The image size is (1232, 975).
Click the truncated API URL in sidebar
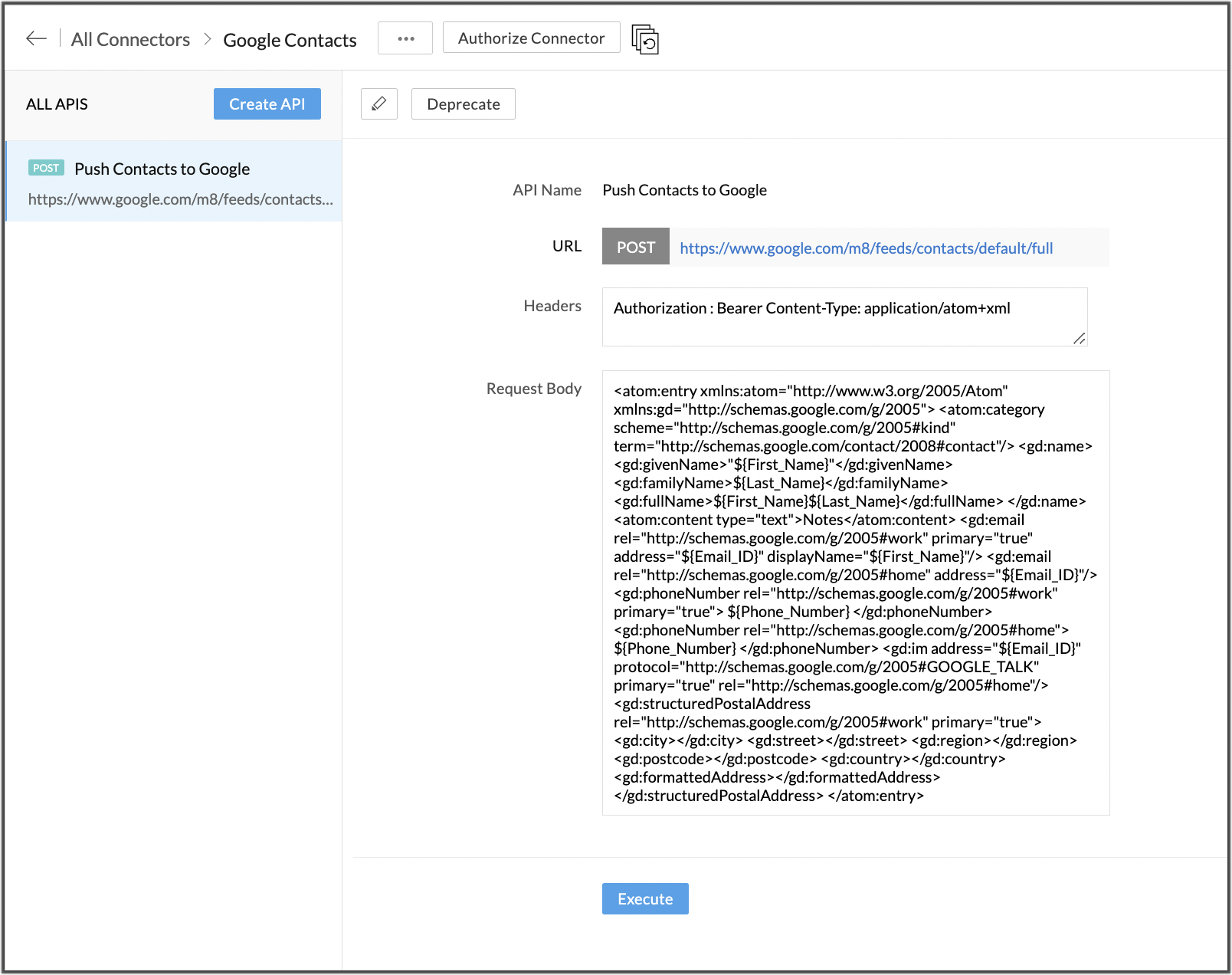(181, 199)
